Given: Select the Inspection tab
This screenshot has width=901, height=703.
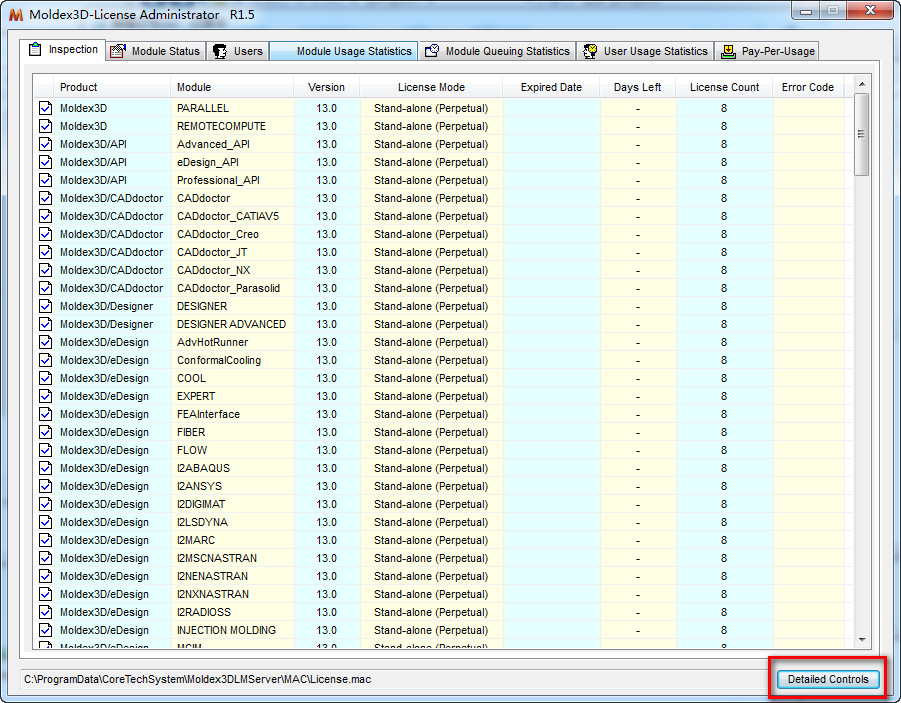Looking at the screenshot, I should (x=63, y=49).
